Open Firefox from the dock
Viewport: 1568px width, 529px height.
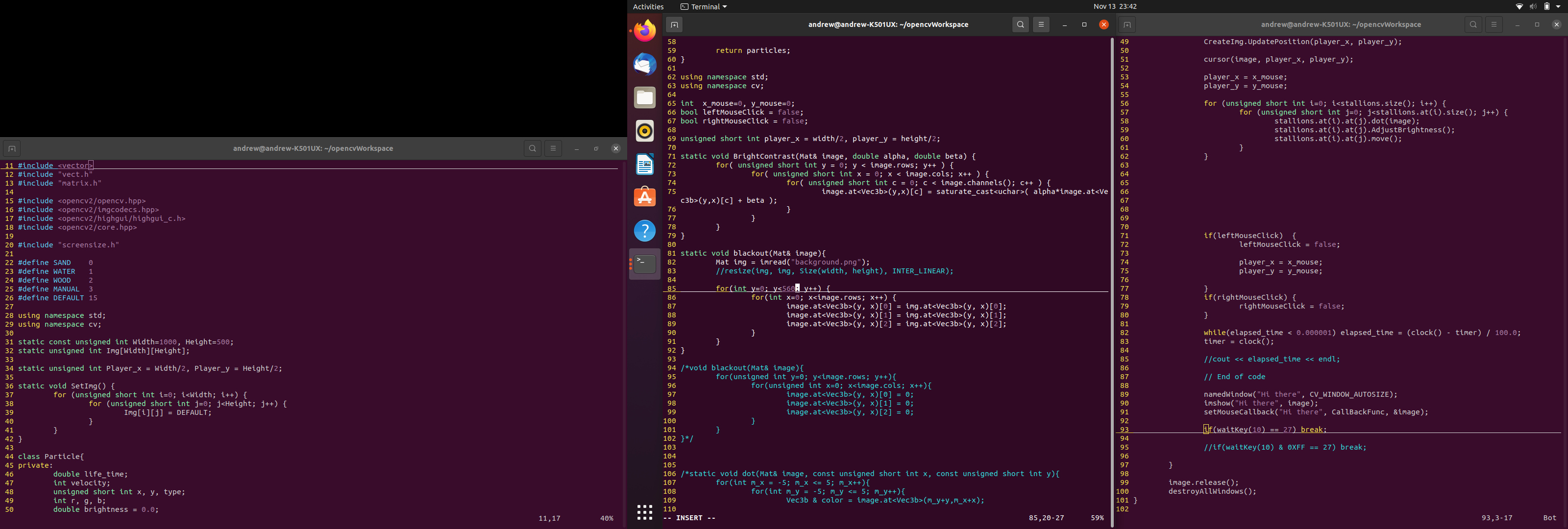point(645,30)
